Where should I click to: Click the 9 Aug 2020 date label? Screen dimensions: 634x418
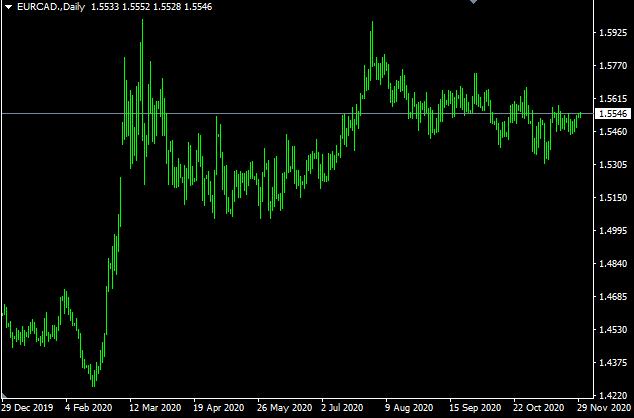pos(409,407)
